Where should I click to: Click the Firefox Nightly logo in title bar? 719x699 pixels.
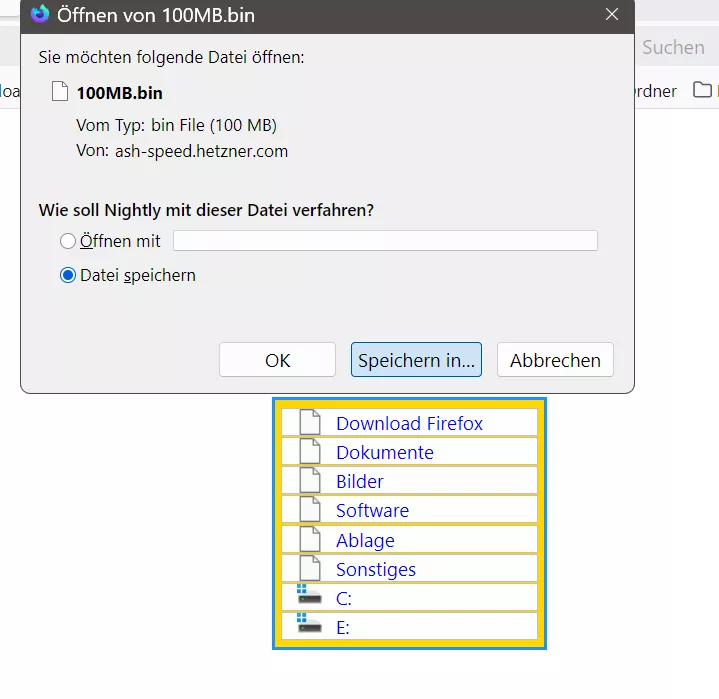point(40,14)
